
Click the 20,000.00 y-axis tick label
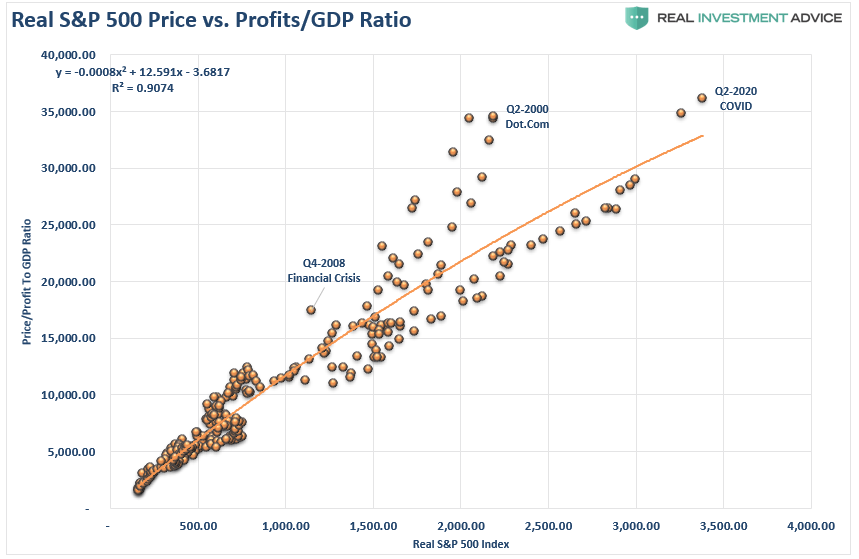click(x=68, y=282)
